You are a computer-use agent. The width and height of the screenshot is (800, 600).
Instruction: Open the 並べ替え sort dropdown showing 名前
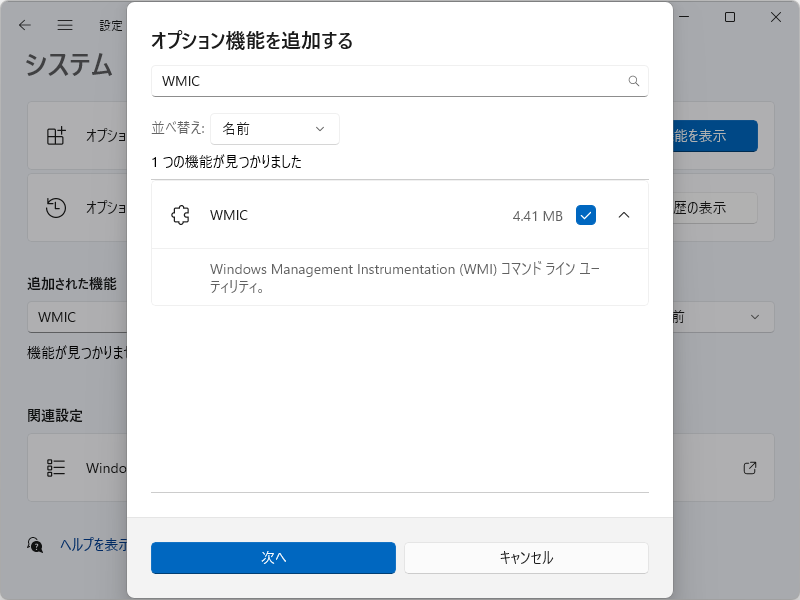275,129
